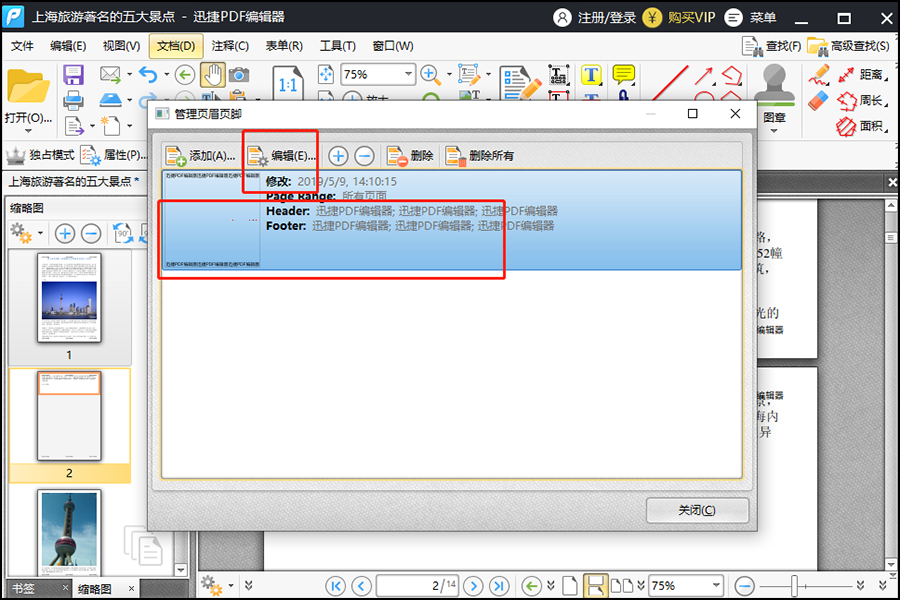
Task: Toggle 独占模式 exclusive mode
Action: tap(41, 155)
